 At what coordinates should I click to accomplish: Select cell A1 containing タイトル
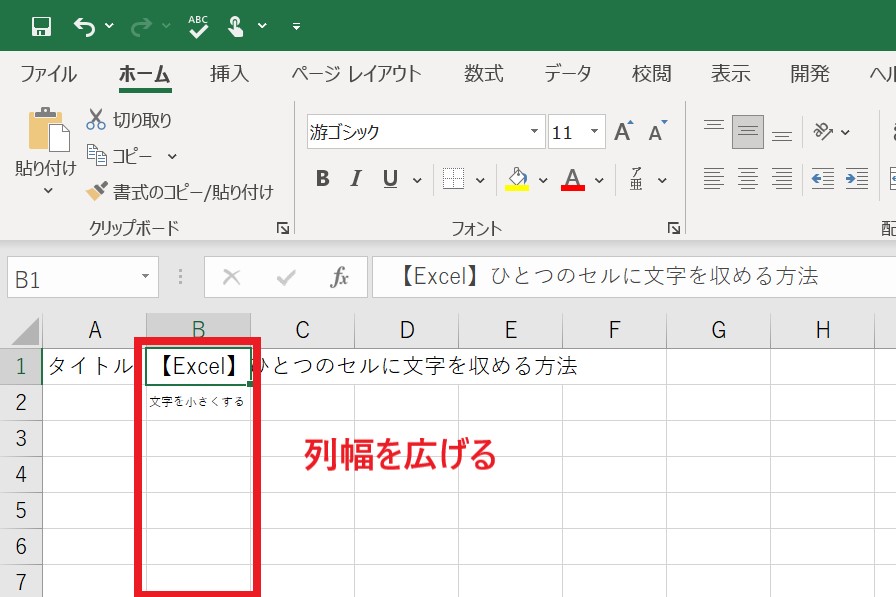click(93, 366)
